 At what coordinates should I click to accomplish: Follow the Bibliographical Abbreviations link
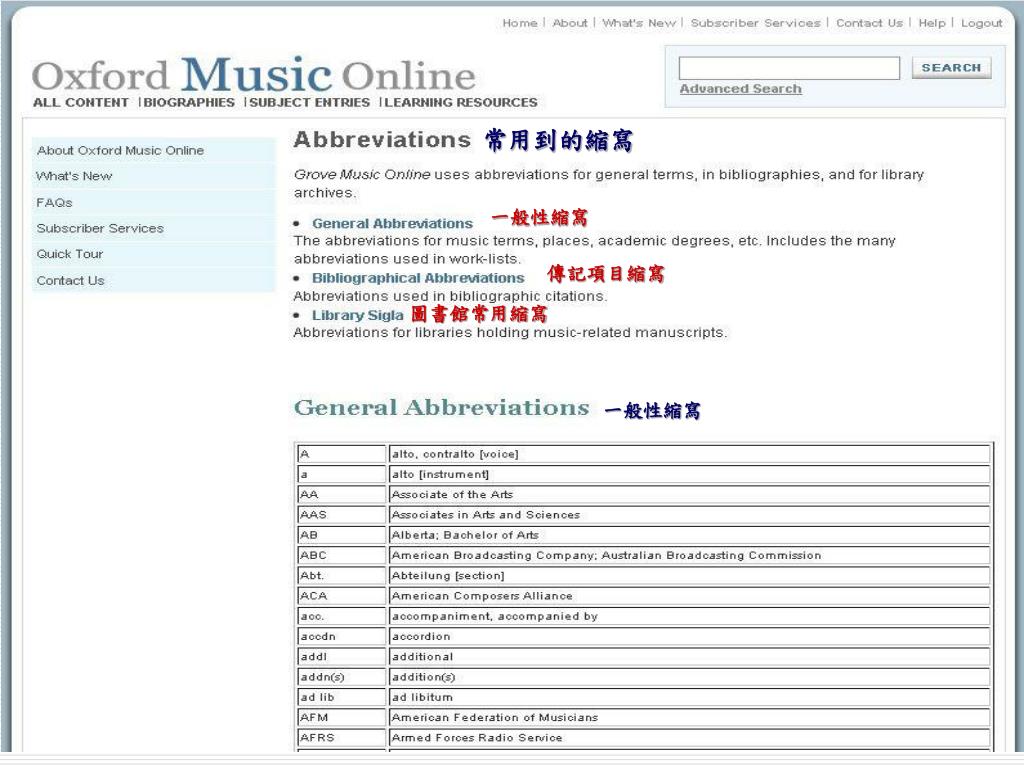[x=418, y=278]
